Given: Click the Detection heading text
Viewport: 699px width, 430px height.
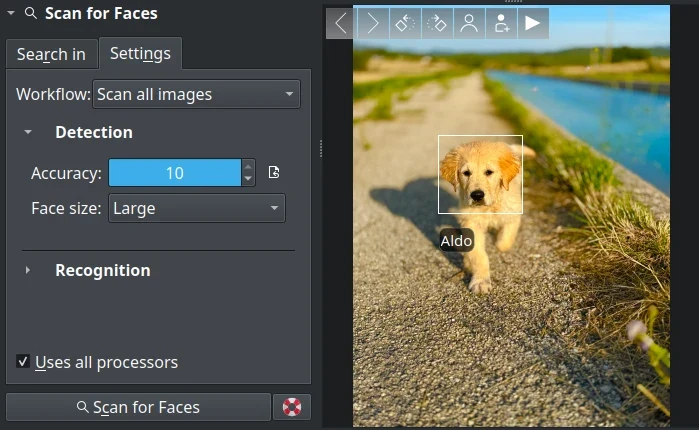Looking at the screenshot, I should [x=94, y=132].
